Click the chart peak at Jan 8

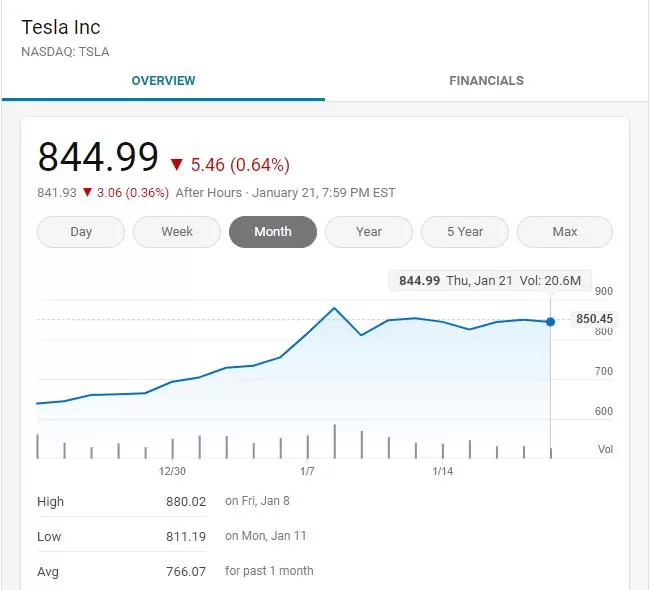pos(334,308)
